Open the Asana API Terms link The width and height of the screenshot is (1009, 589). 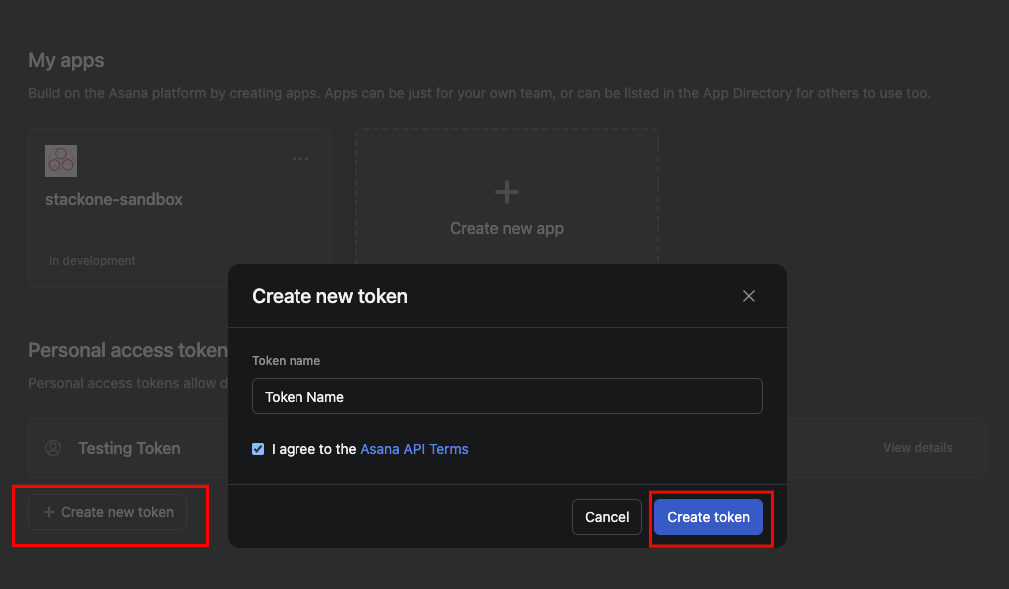[414, 448]
